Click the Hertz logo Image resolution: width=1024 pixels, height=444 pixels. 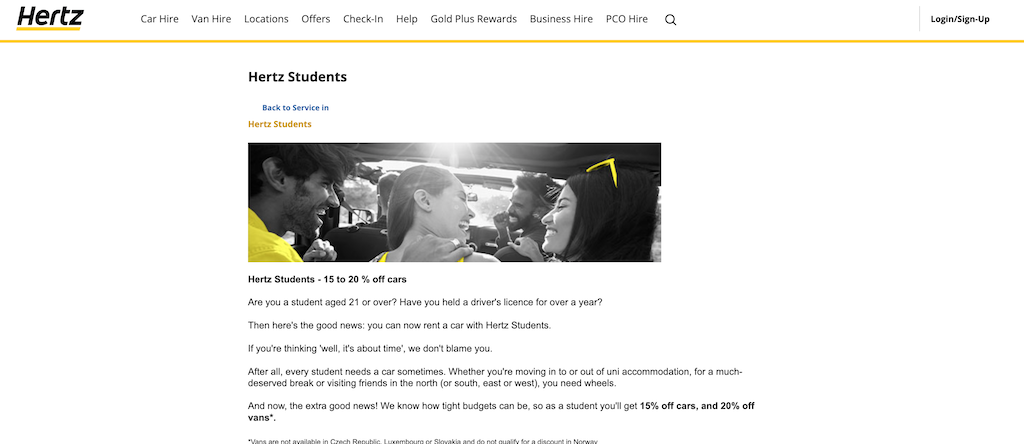pos(50,18)
